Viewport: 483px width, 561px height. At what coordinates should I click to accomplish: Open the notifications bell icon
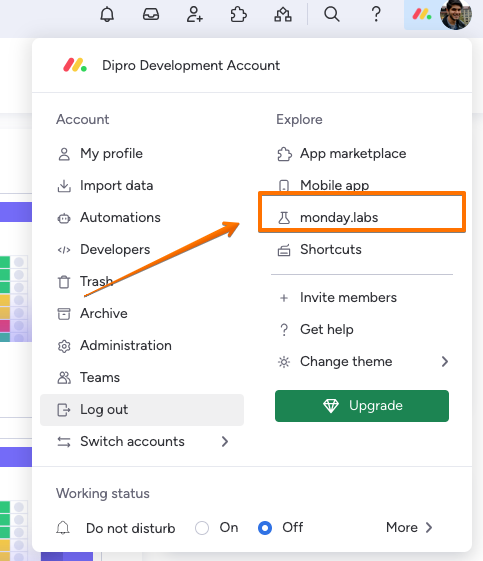[x=107, y=15]
